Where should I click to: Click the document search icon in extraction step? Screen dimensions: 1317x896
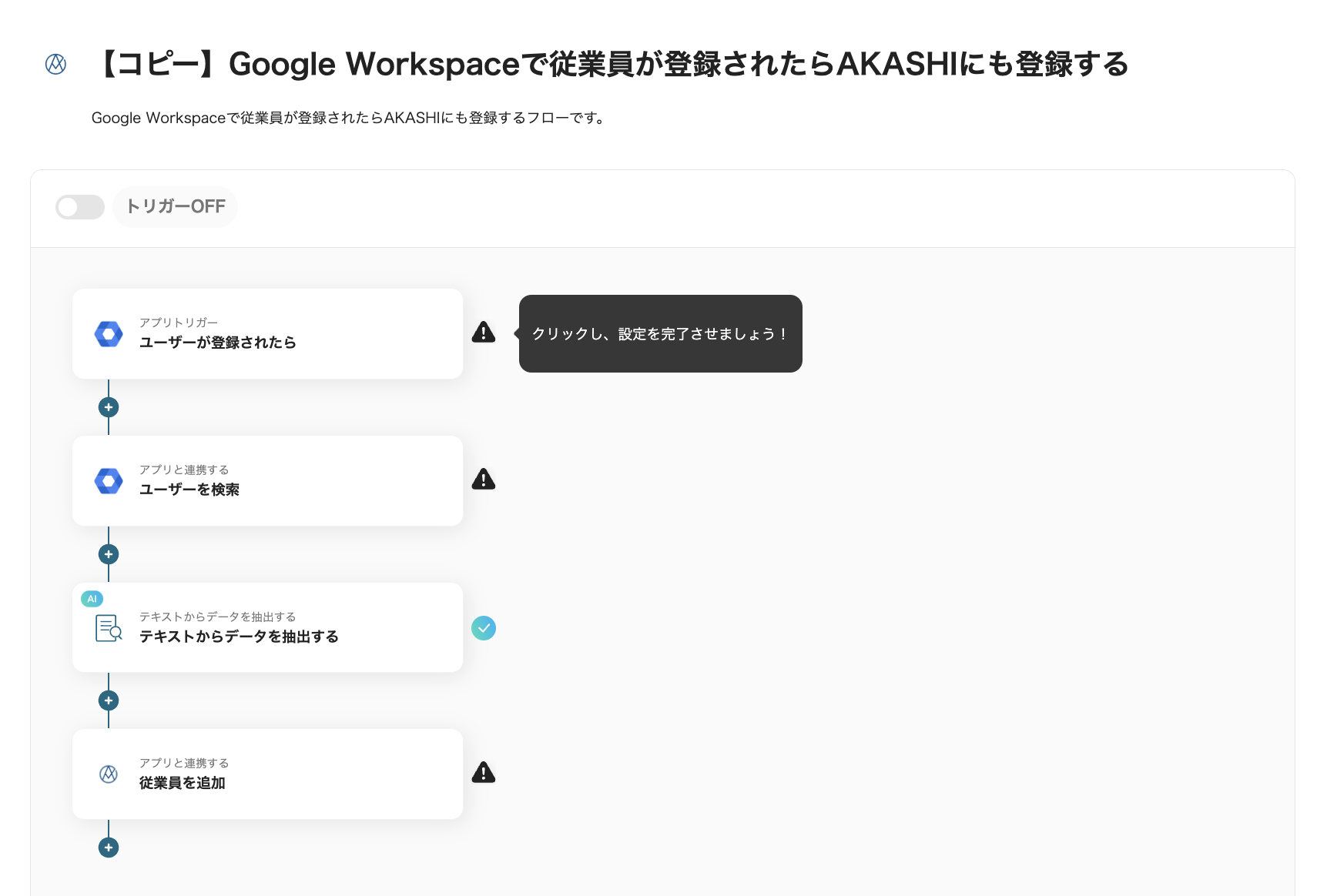pyautogui.click(x=109, y=628)
